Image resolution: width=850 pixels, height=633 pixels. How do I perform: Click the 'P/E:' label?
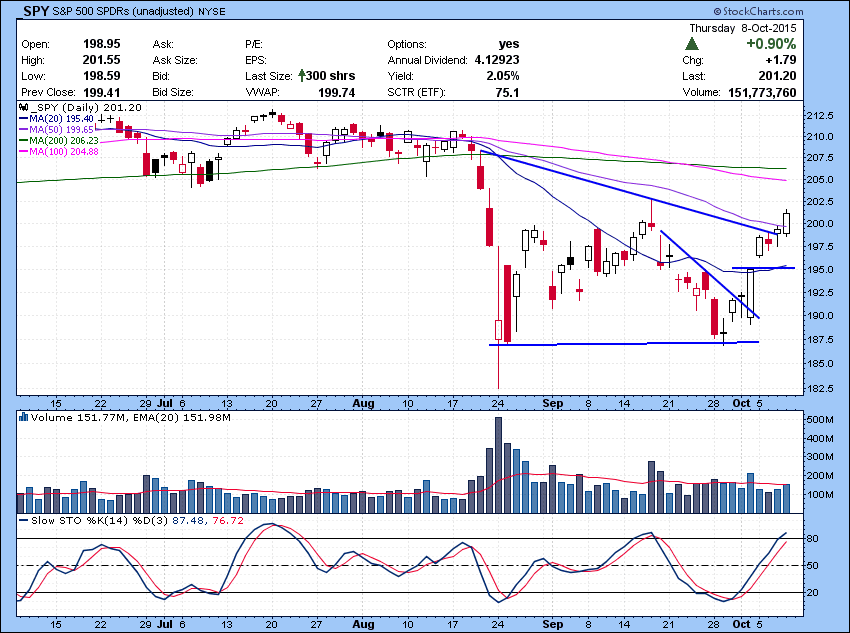coord(254,44)
